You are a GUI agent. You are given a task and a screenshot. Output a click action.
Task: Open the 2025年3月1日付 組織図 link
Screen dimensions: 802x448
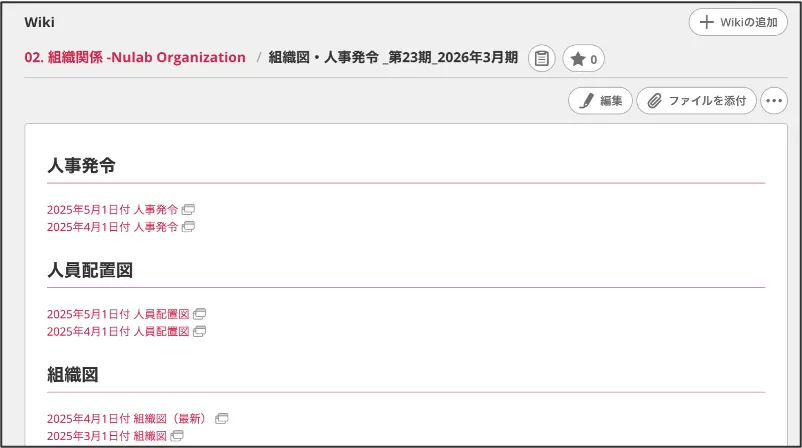[x=107, y=436]
